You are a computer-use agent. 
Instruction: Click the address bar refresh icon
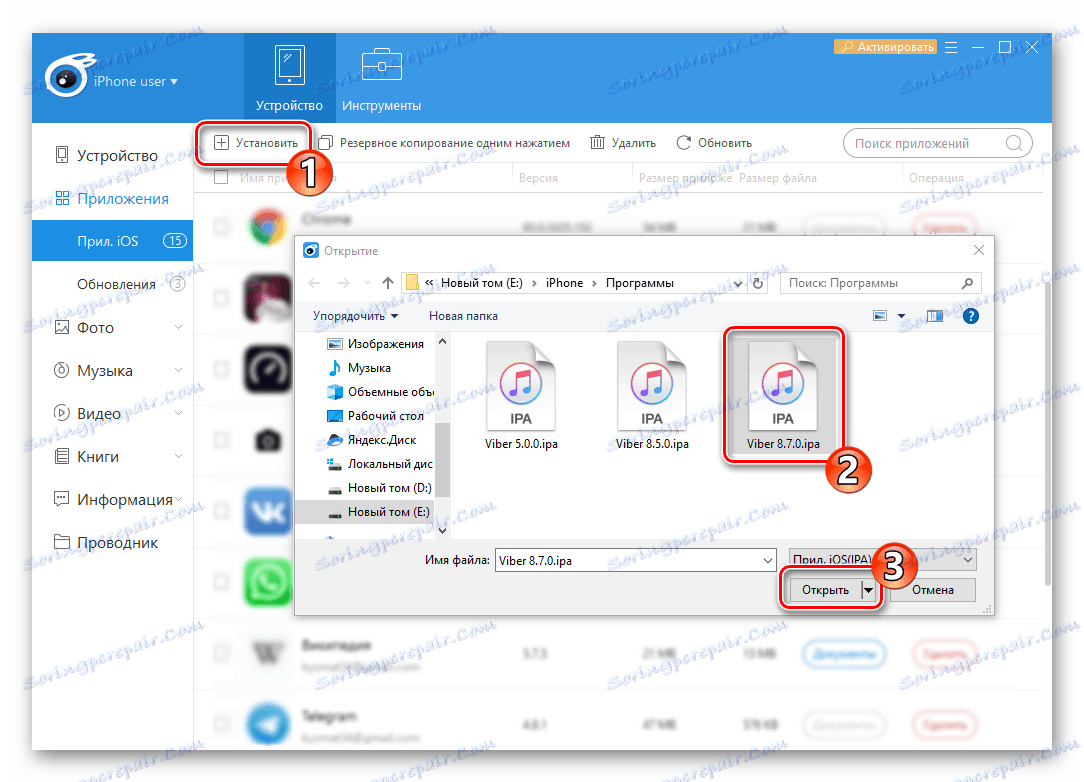(x=758, y=283)
